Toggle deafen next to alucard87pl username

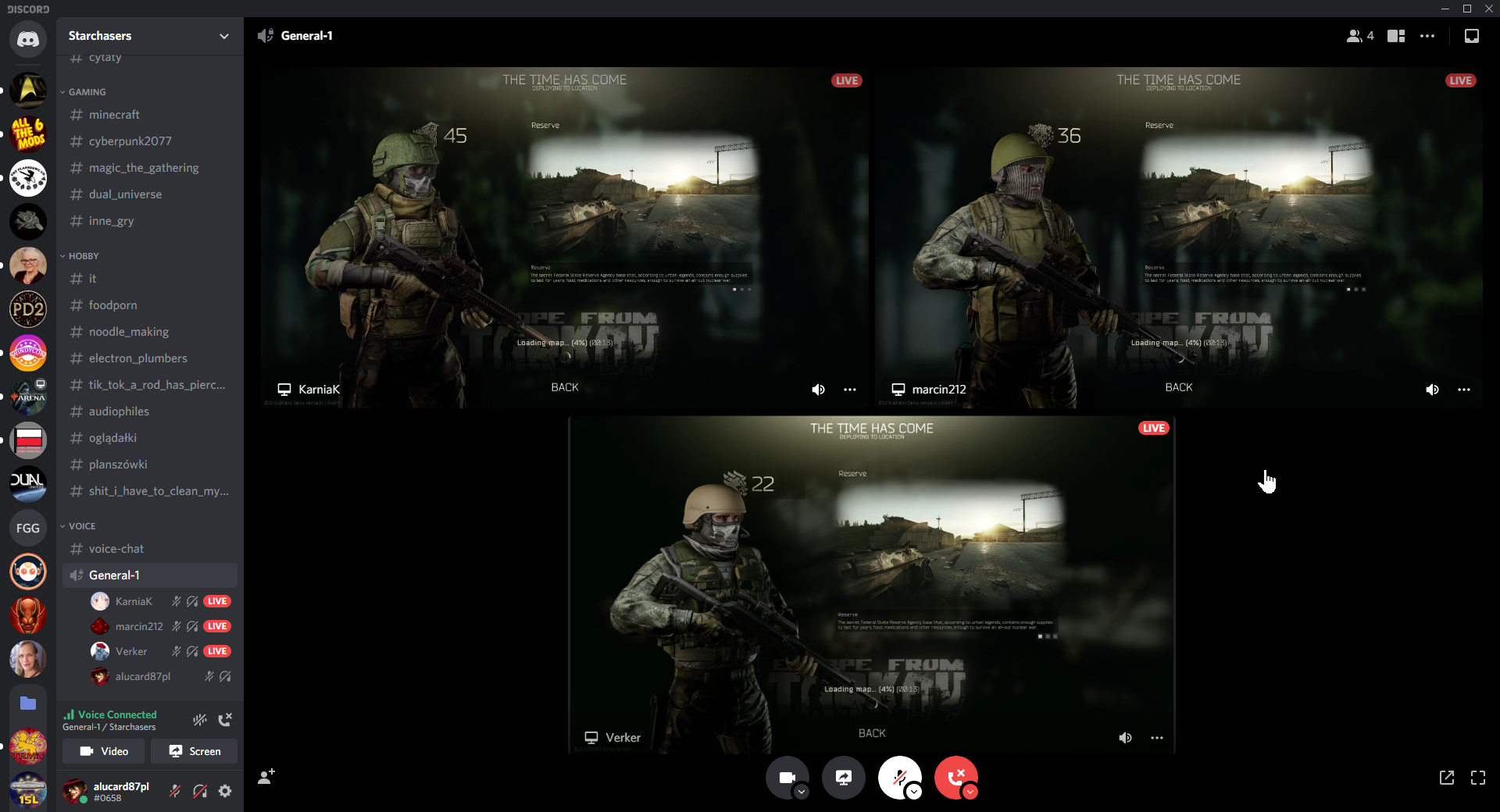click(x=200, y=791)
